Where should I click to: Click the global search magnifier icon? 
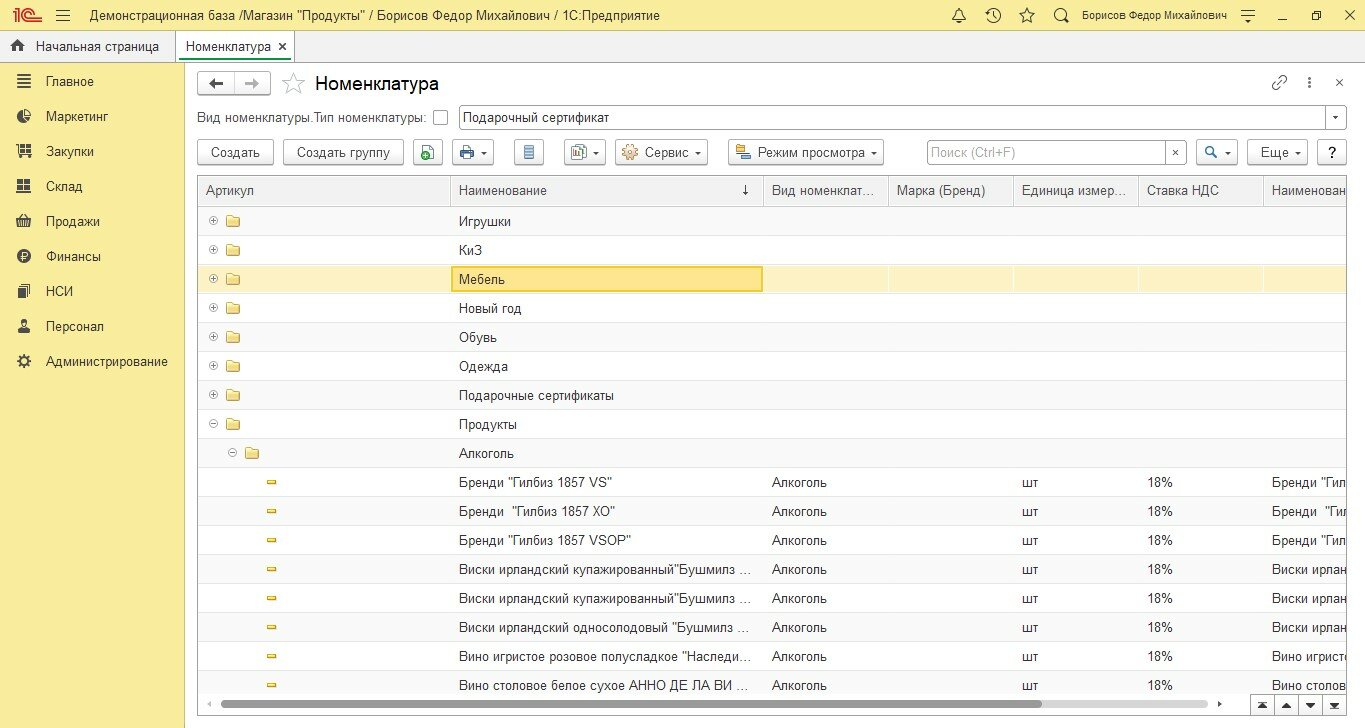click(1061, 16)
